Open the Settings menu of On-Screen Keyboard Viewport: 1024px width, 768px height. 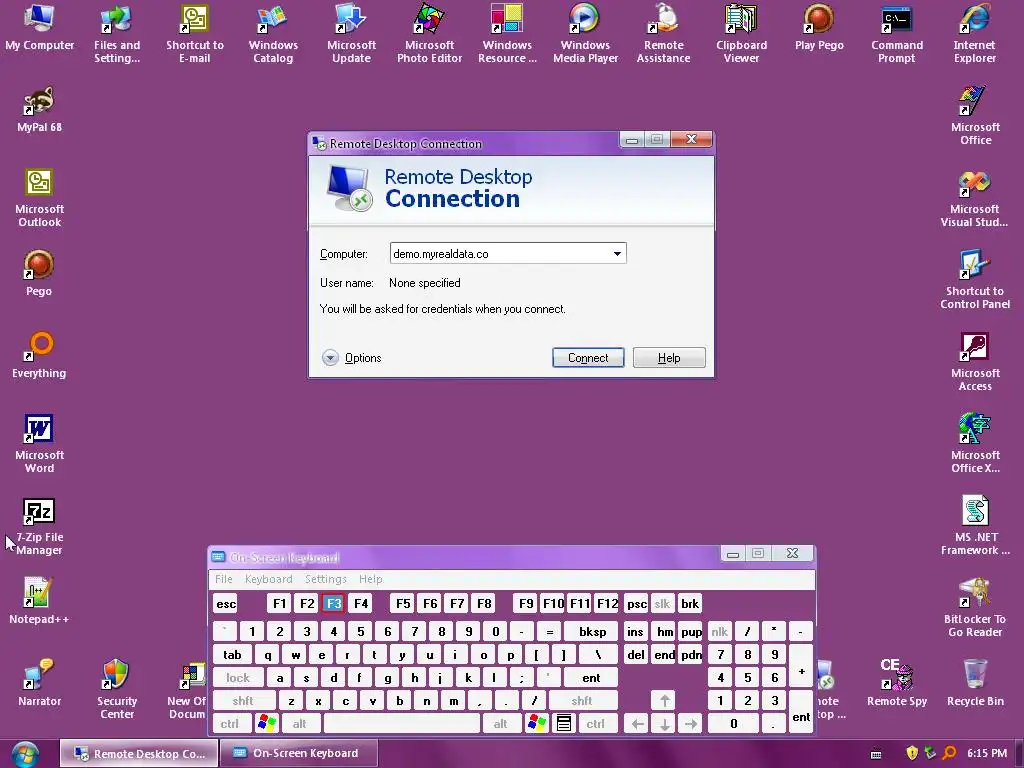pos(325,579)
